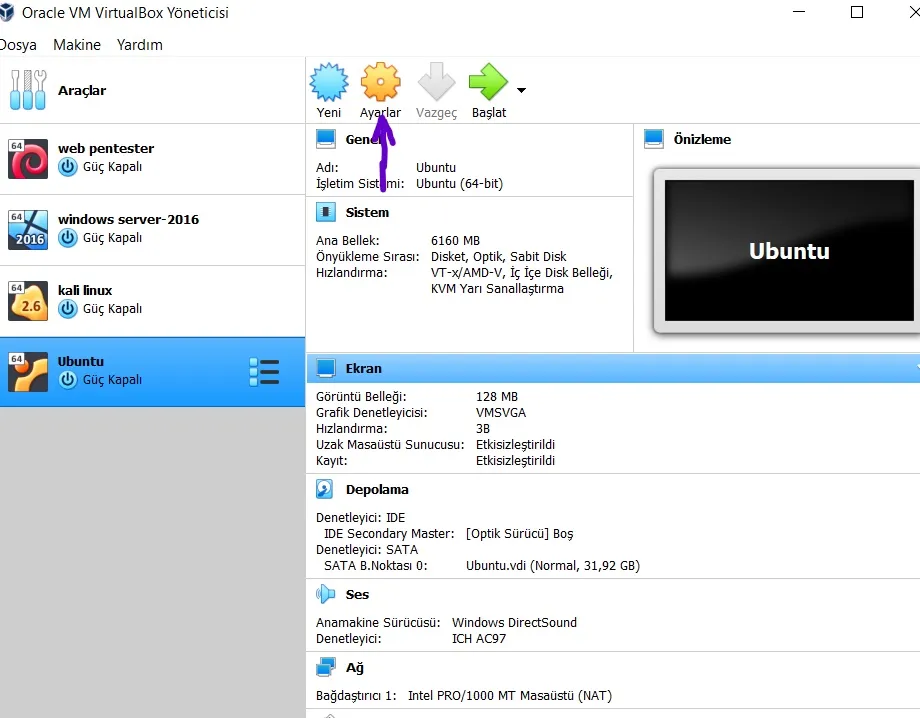Click Ubuntu power state icon
This screenshot has width=920, height=718.
point(67,380)
